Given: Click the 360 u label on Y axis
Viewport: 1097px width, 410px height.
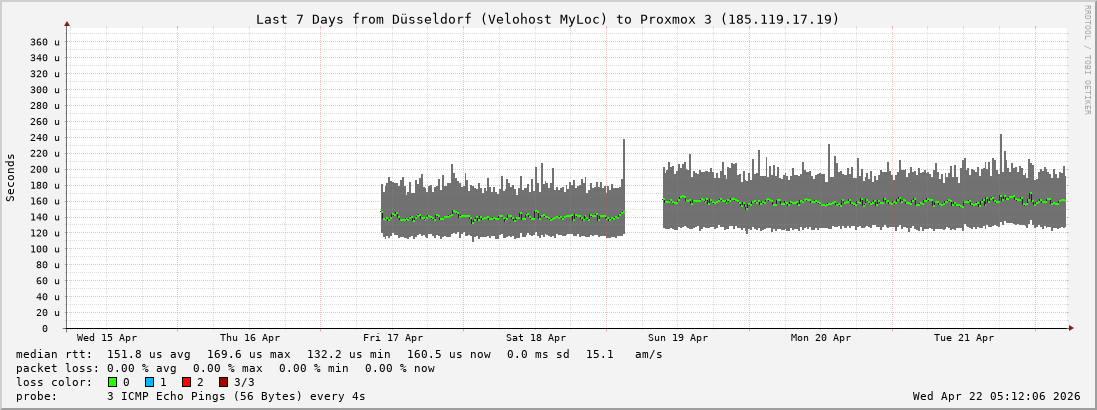Looking at the screenshot, I should tap(44, 42).
